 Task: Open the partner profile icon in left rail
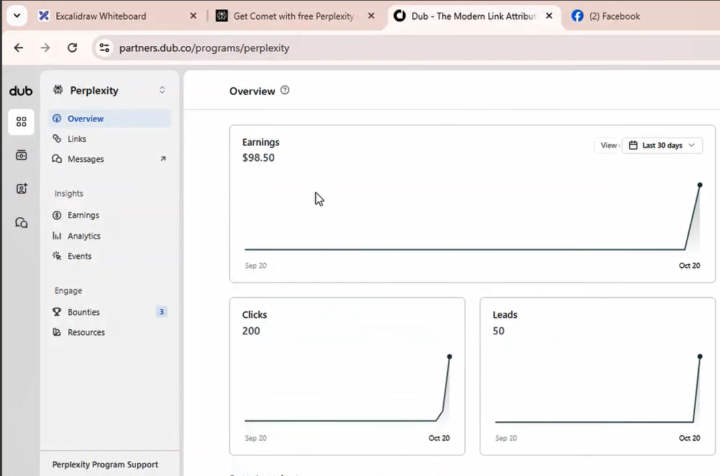[21, 189]
